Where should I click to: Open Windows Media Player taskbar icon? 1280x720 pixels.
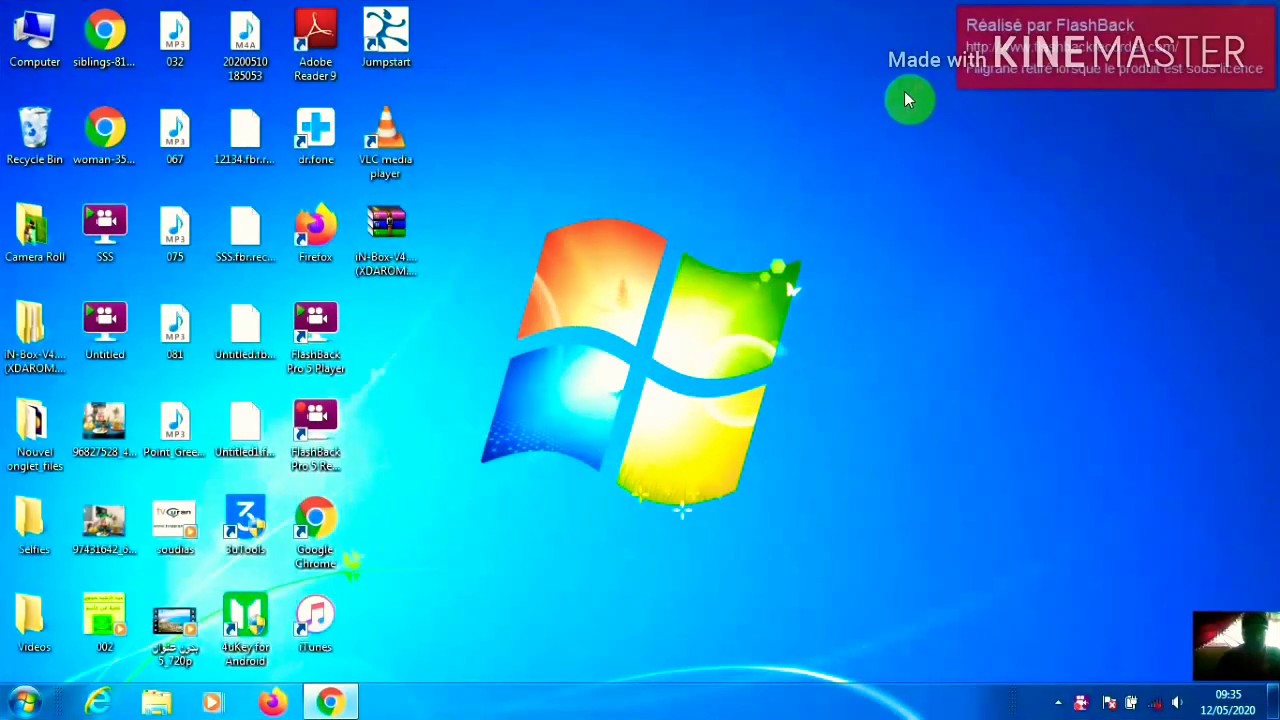pos(213,702)
